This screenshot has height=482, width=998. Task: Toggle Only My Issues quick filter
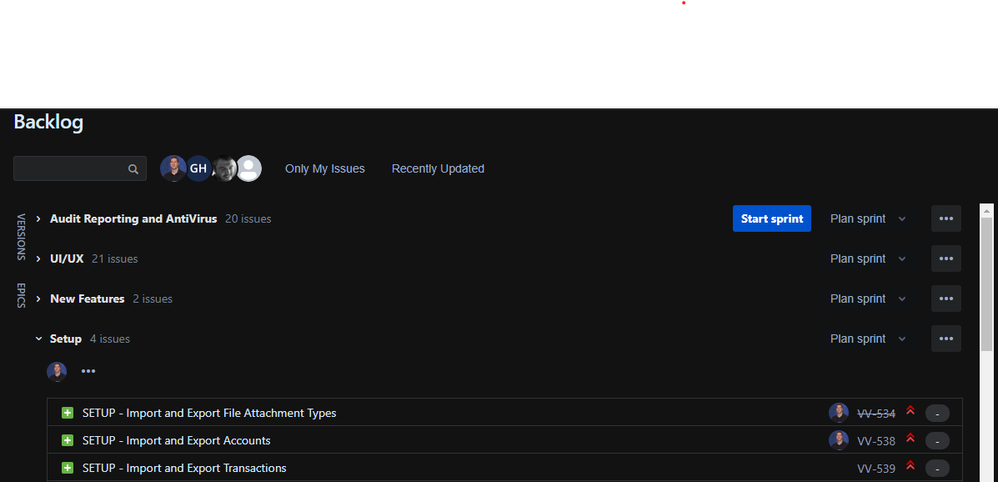[x=325, y=169]
